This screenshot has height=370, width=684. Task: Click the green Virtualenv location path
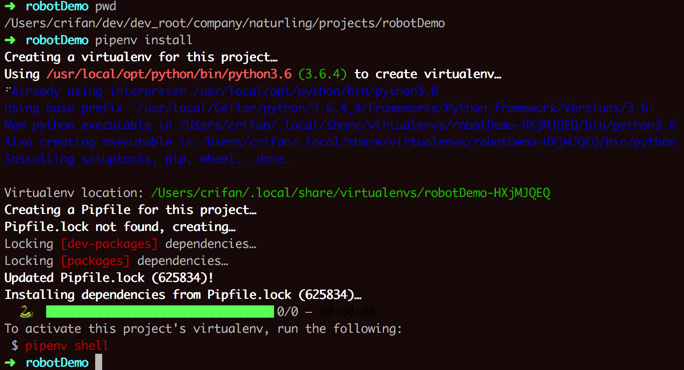tap(350, 193)
